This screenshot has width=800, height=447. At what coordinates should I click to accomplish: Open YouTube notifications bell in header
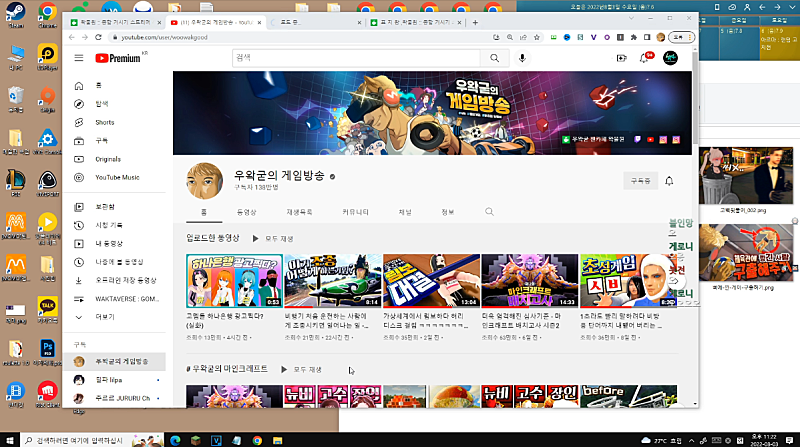click(644, 58)
